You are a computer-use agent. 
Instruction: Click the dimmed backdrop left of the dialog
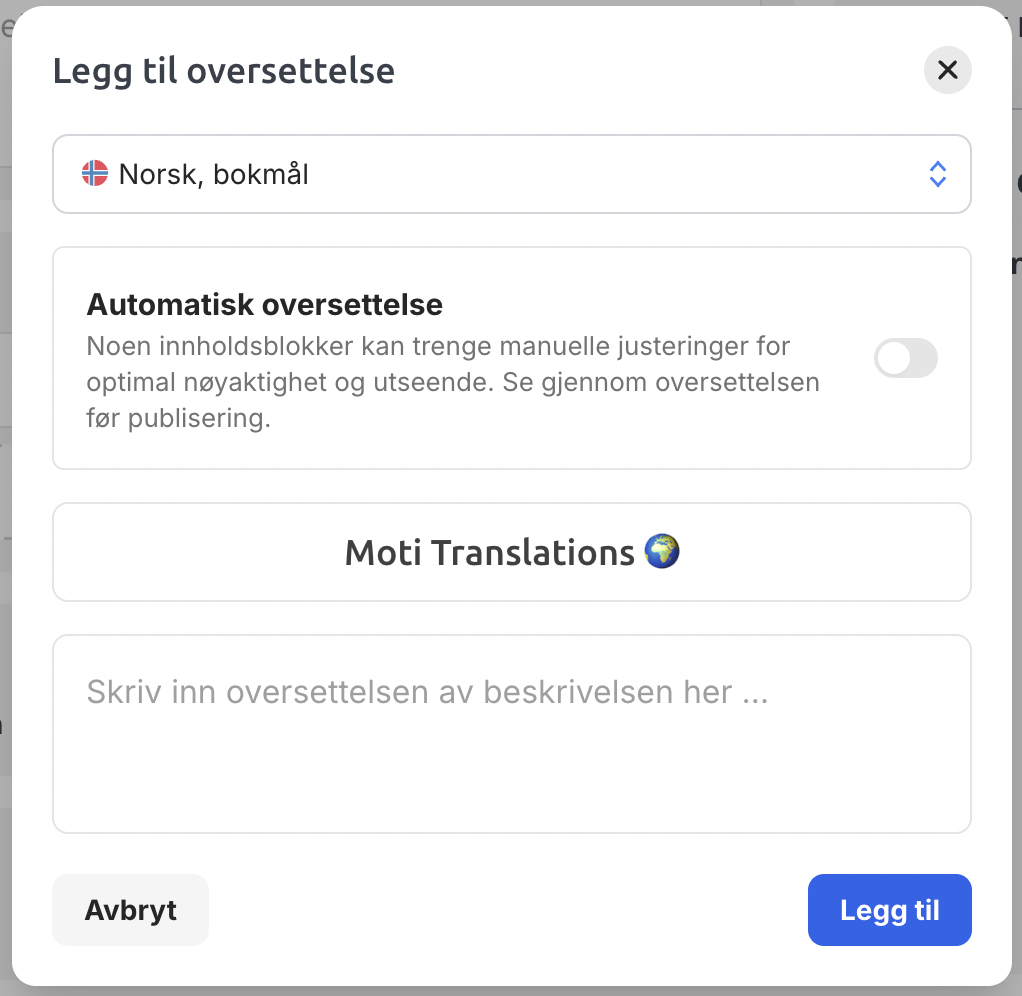5,495
